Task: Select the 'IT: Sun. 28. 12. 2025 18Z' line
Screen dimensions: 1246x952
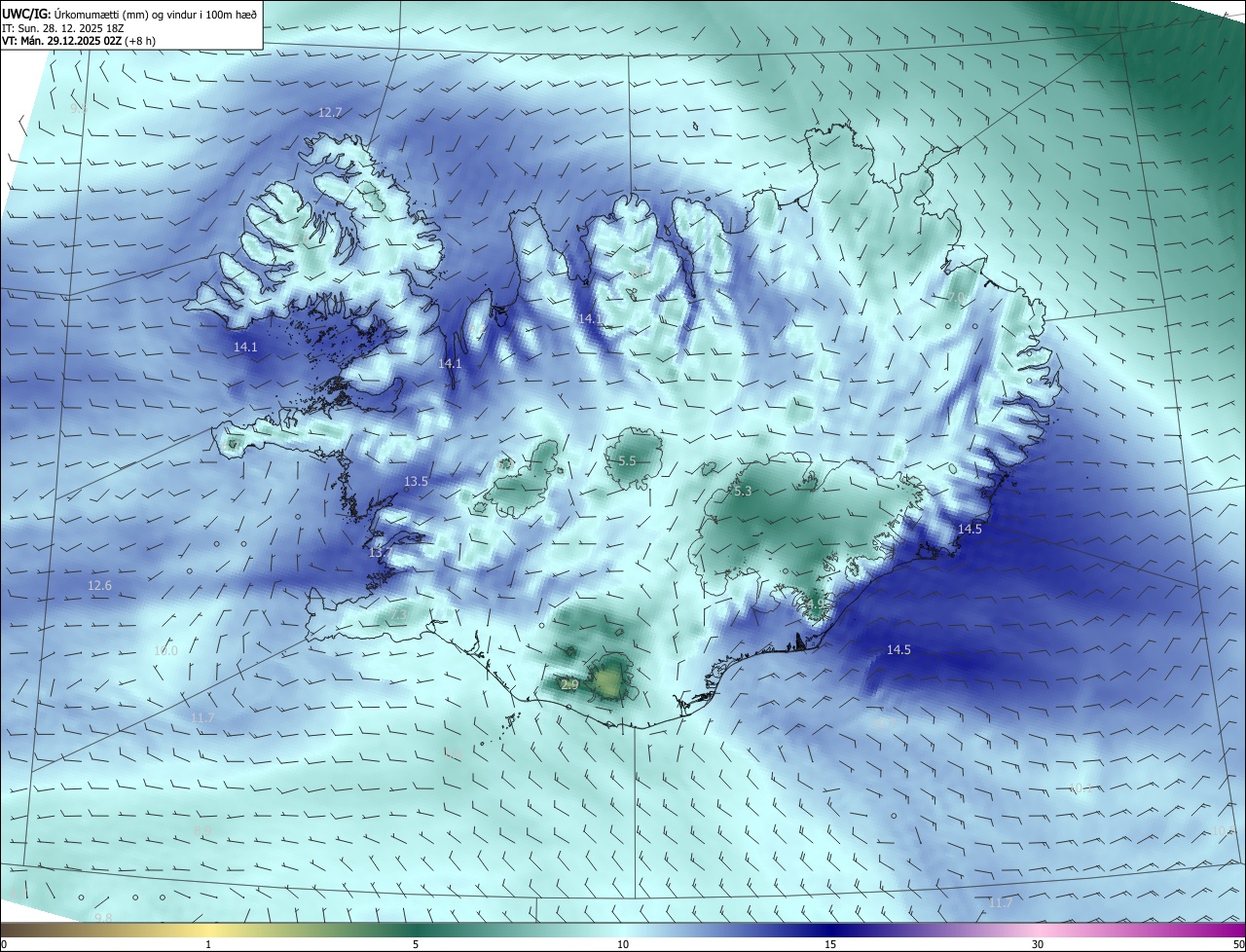Action: click(61, 28)
